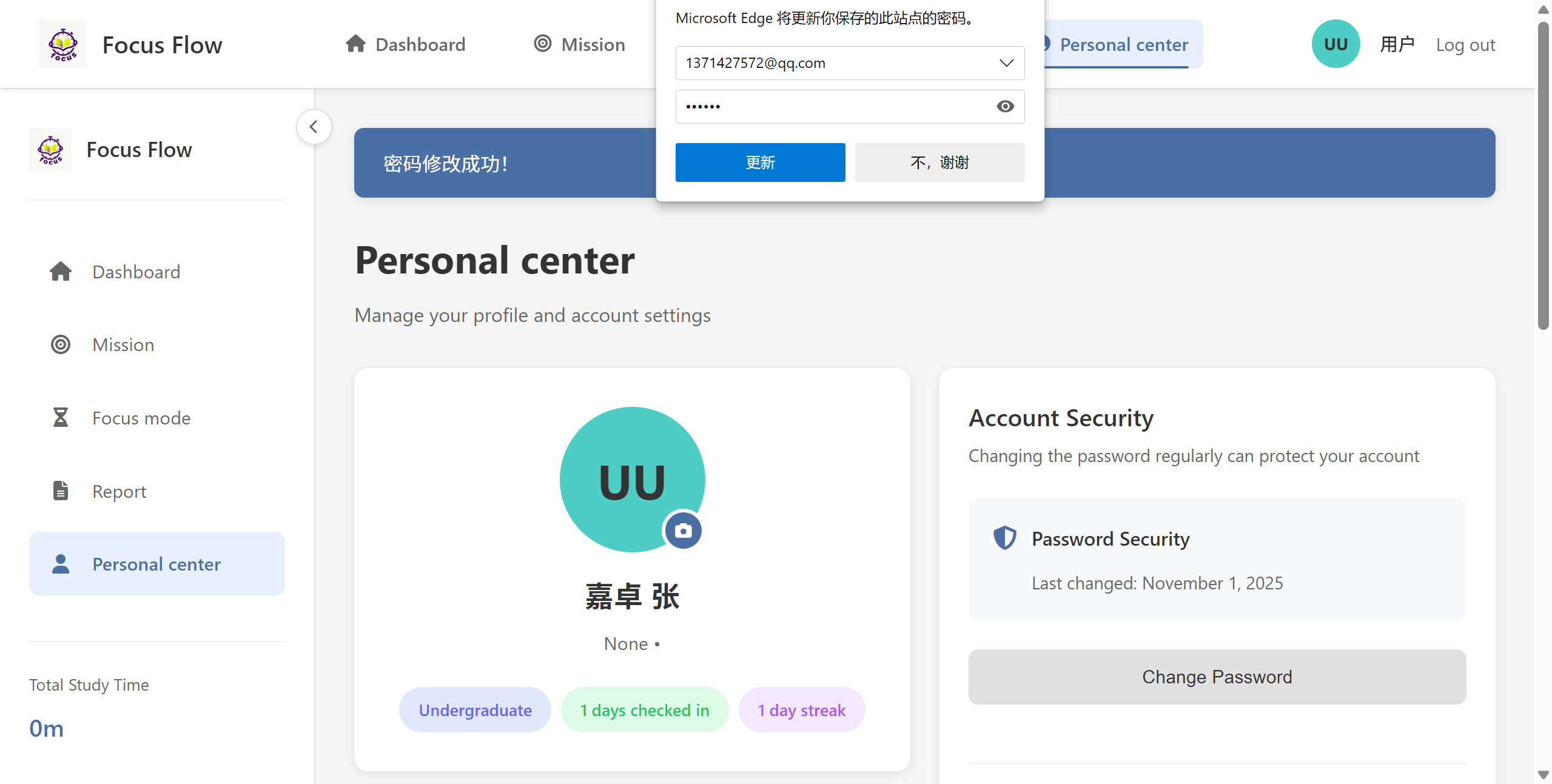The width and height of the screenshot is (1552, 784).
Task: Click the UU avatar in the header
Action: coord(1335,43)
